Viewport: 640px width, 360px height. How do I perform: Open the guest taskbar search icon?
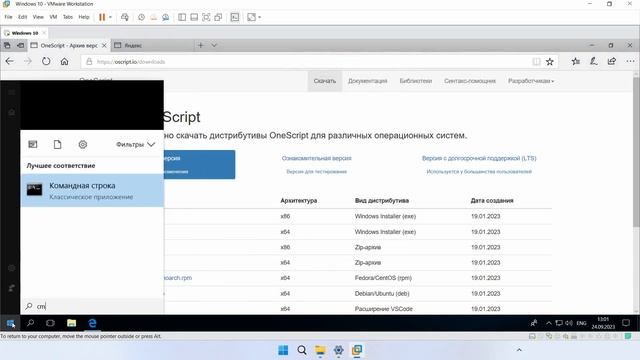[30, 323]
